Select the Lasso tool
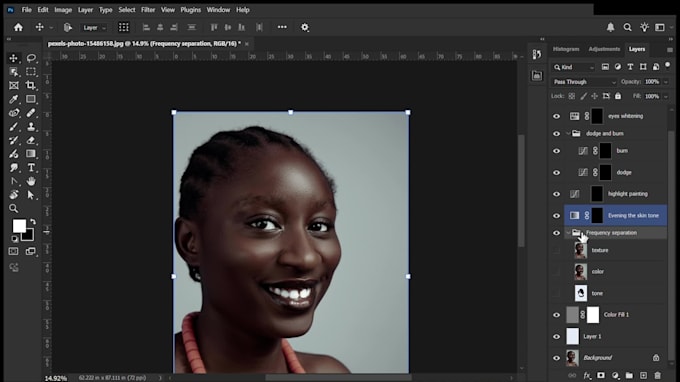 coord(31,58)
